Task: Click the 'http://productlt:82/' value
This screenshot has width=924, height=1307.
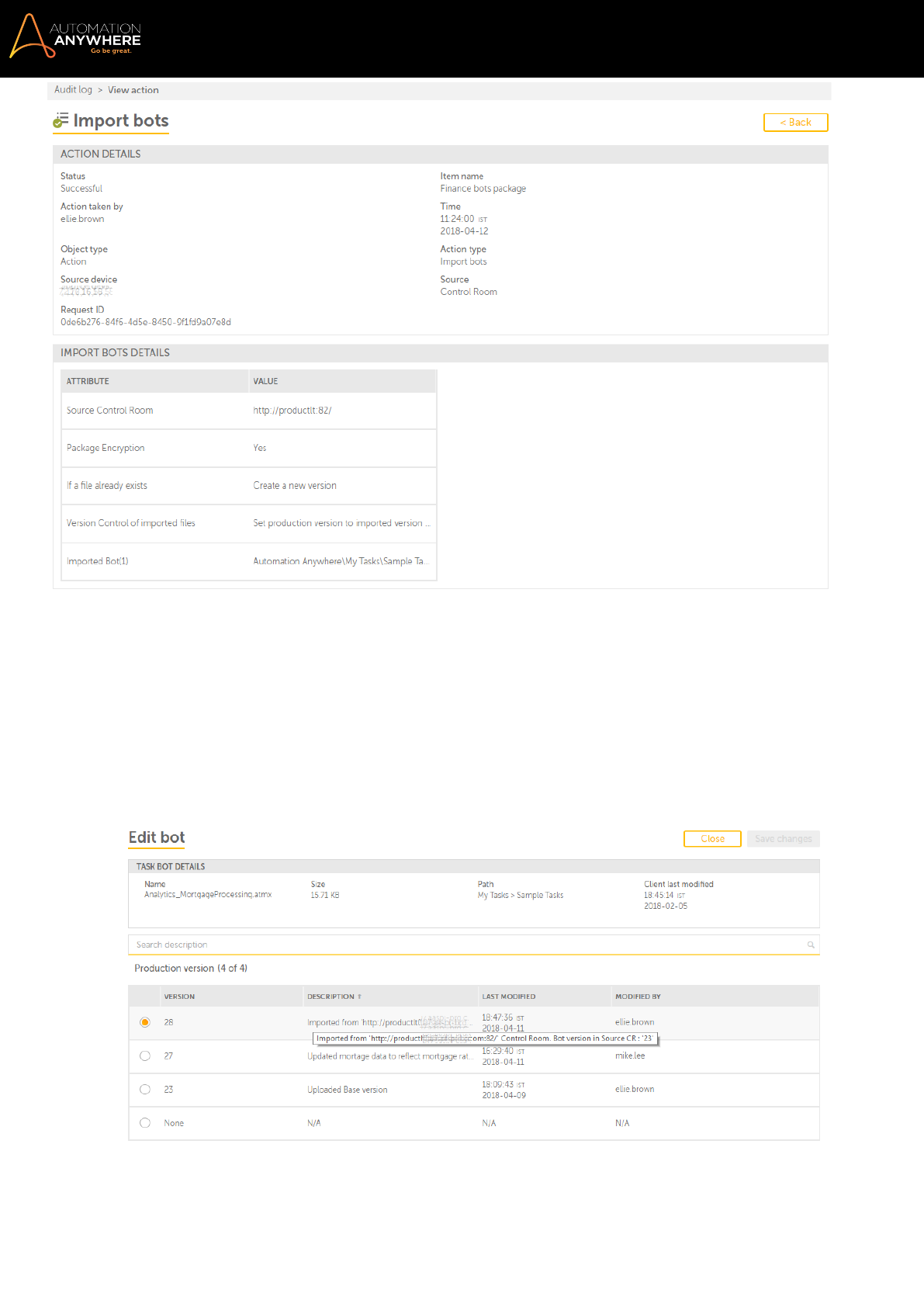Action: (x=292, y=411)
